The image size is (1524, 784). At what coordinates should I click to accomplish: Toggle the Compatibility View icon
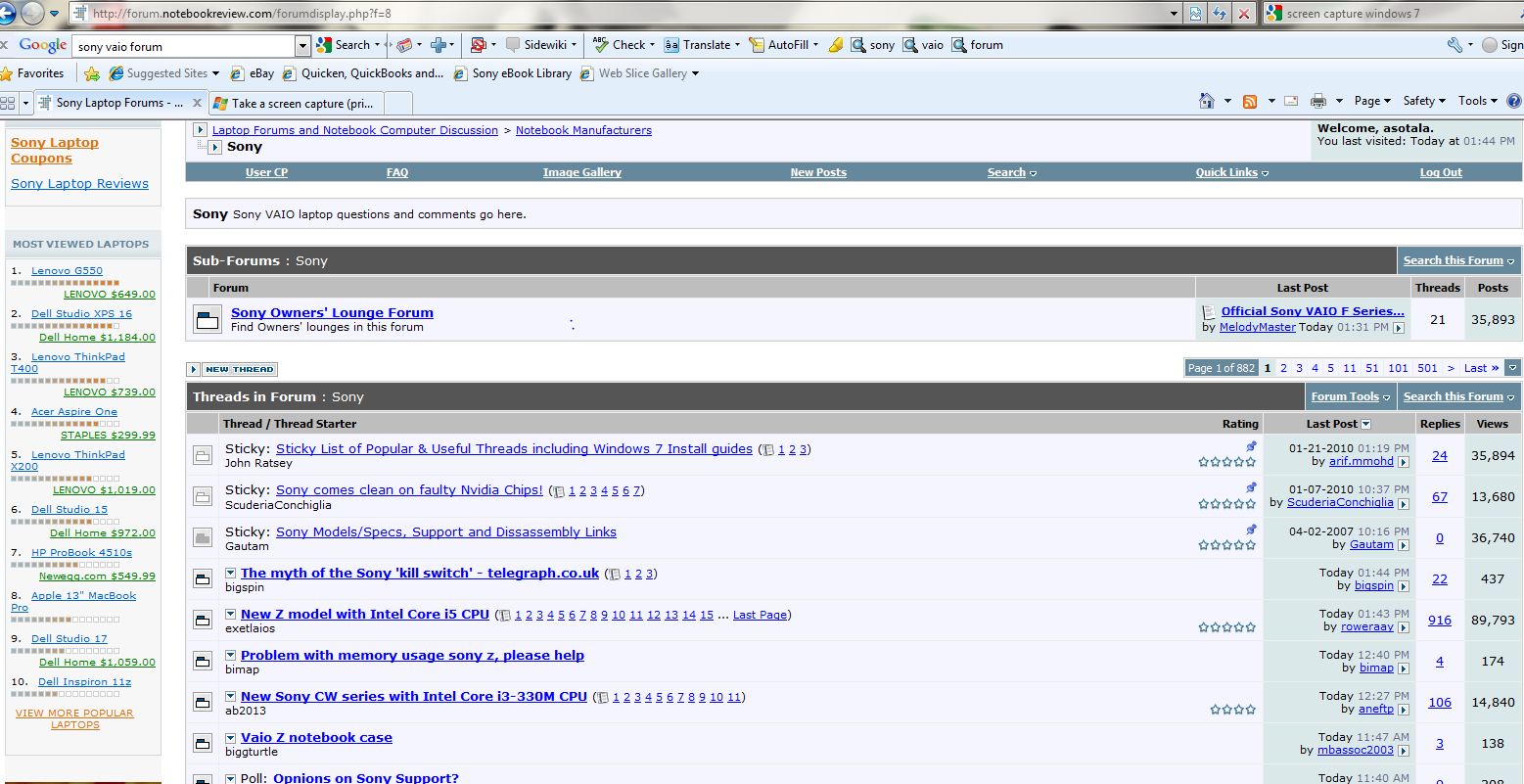click(x=1196, y=14)
